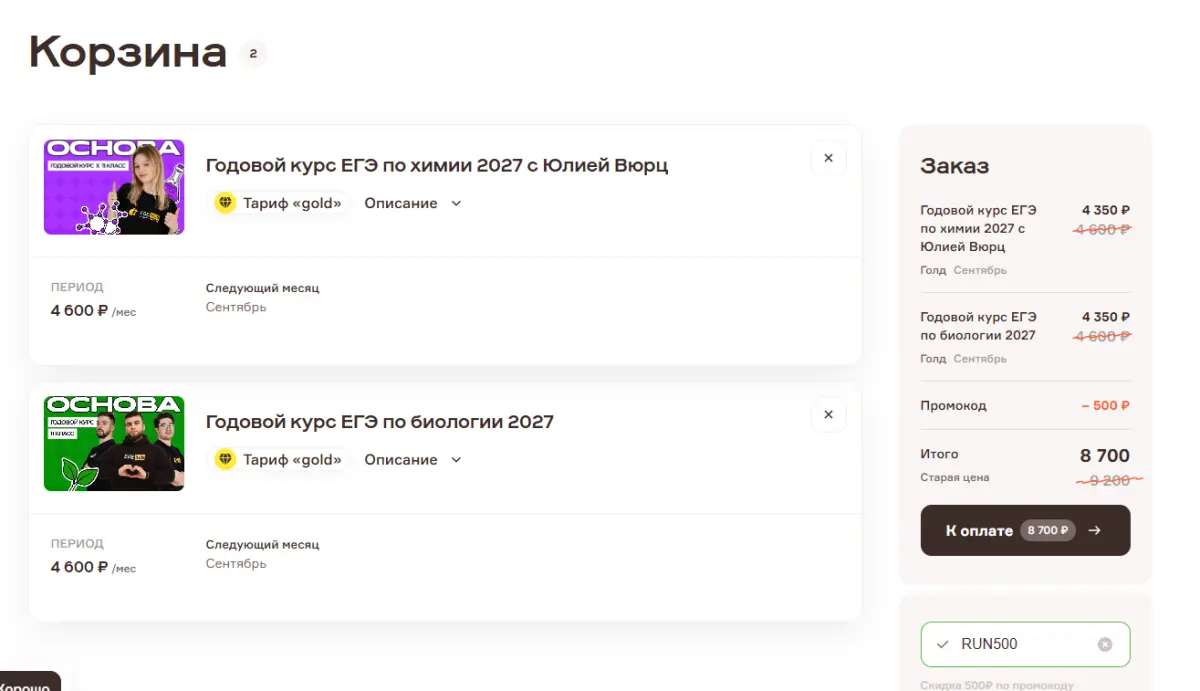
Task: Remove biology course with X icon
Action: [x=828, y=414]
